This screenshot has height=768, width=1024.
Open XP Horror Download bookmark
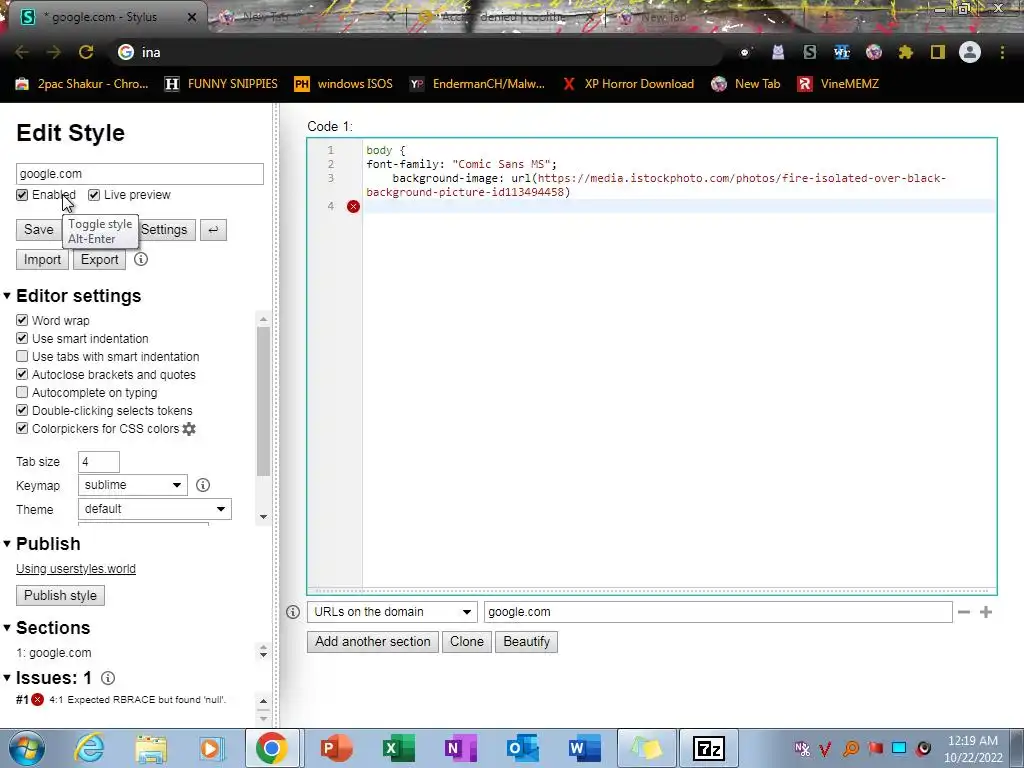click(x=628, y=84)
